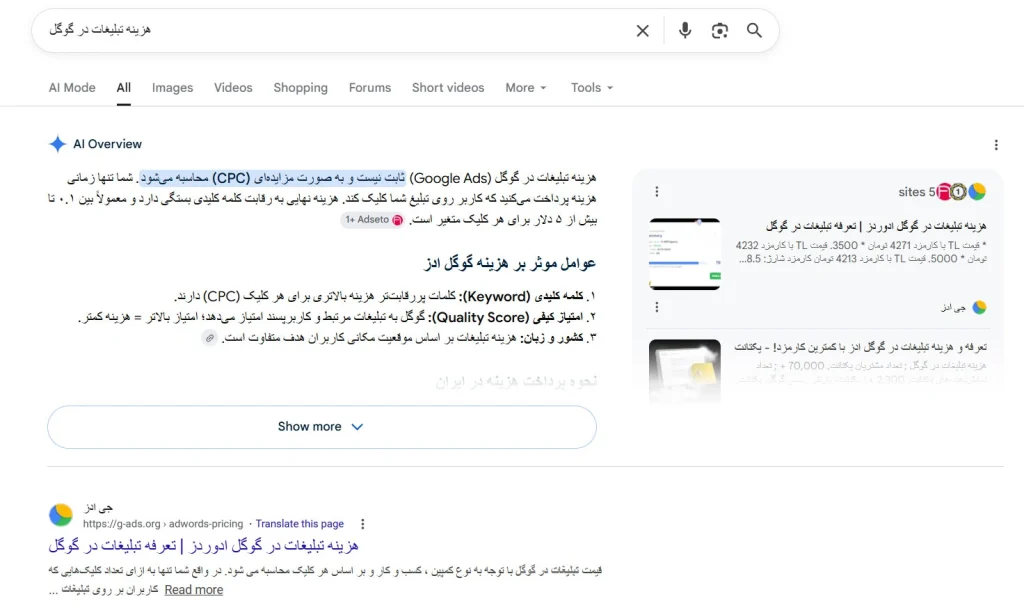Submit search with the magnifier icon
Viewport: 1024px width, 608px height.
click(754, 31)
